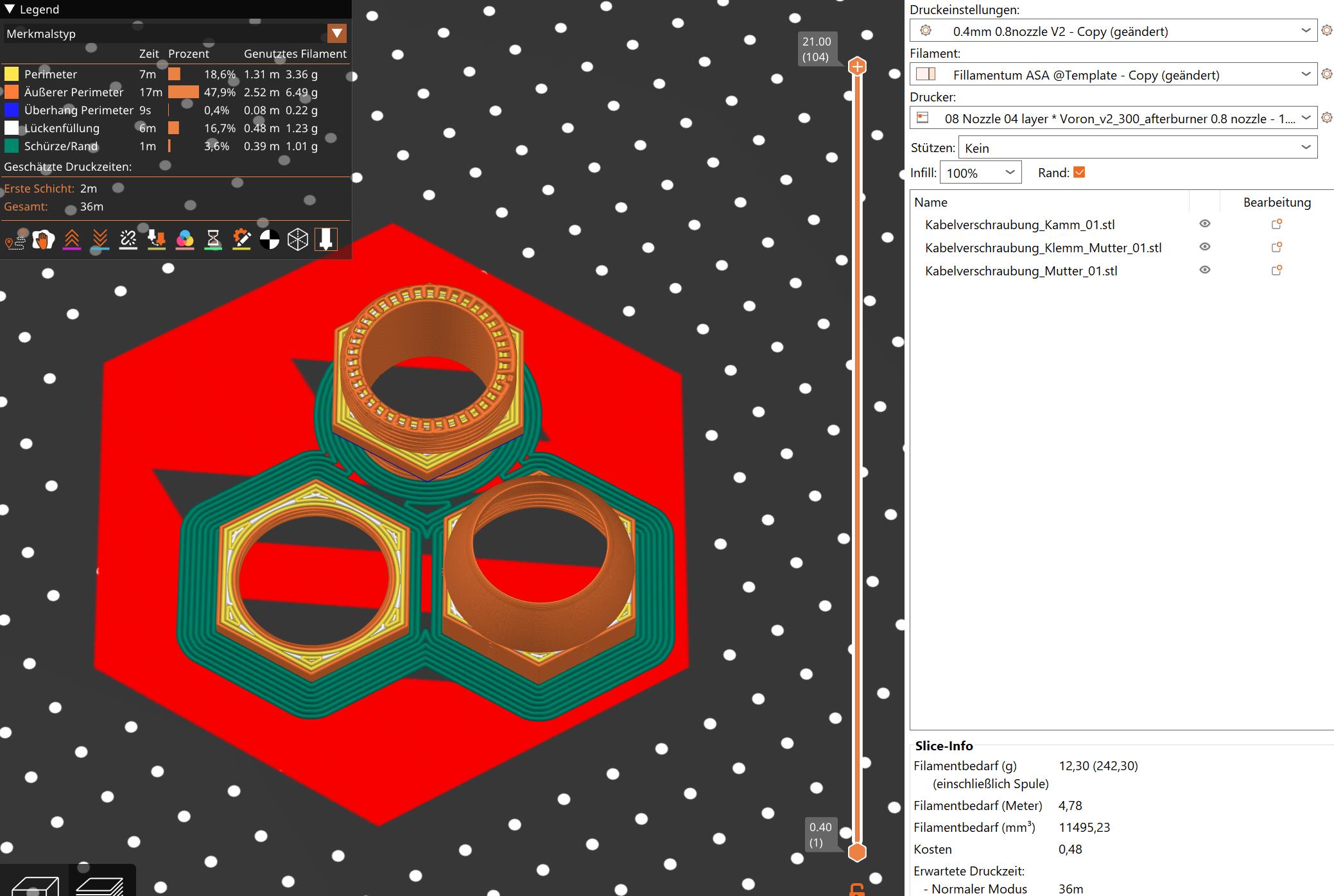This screenshot has width=1334, height=896.
Task: Click Bearbeitung column header
Action: coord(1277,202)
